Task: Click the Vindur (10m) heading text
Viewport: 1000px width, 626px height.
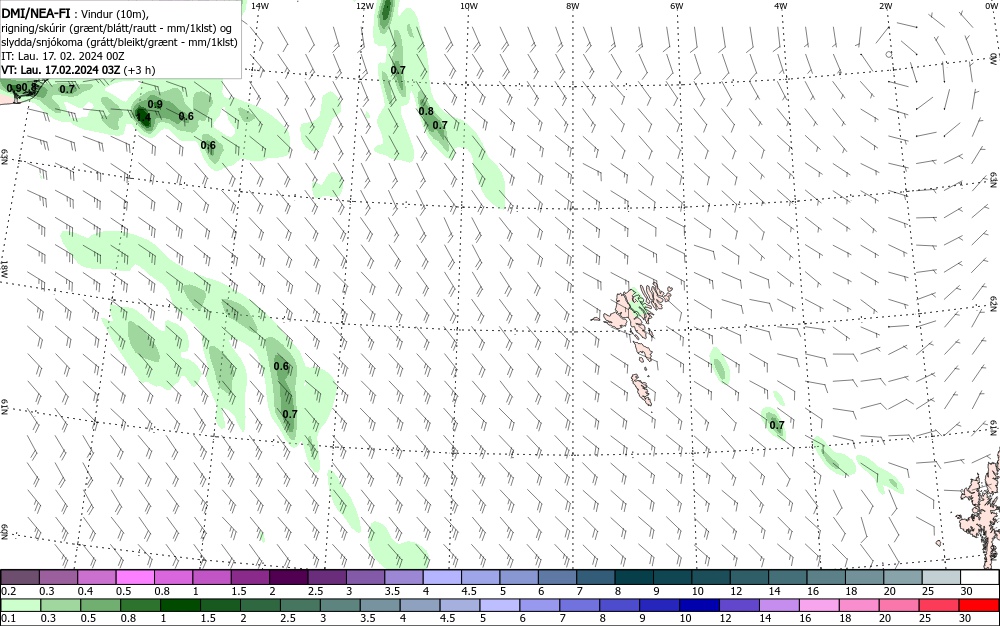Action: [115, 15]
